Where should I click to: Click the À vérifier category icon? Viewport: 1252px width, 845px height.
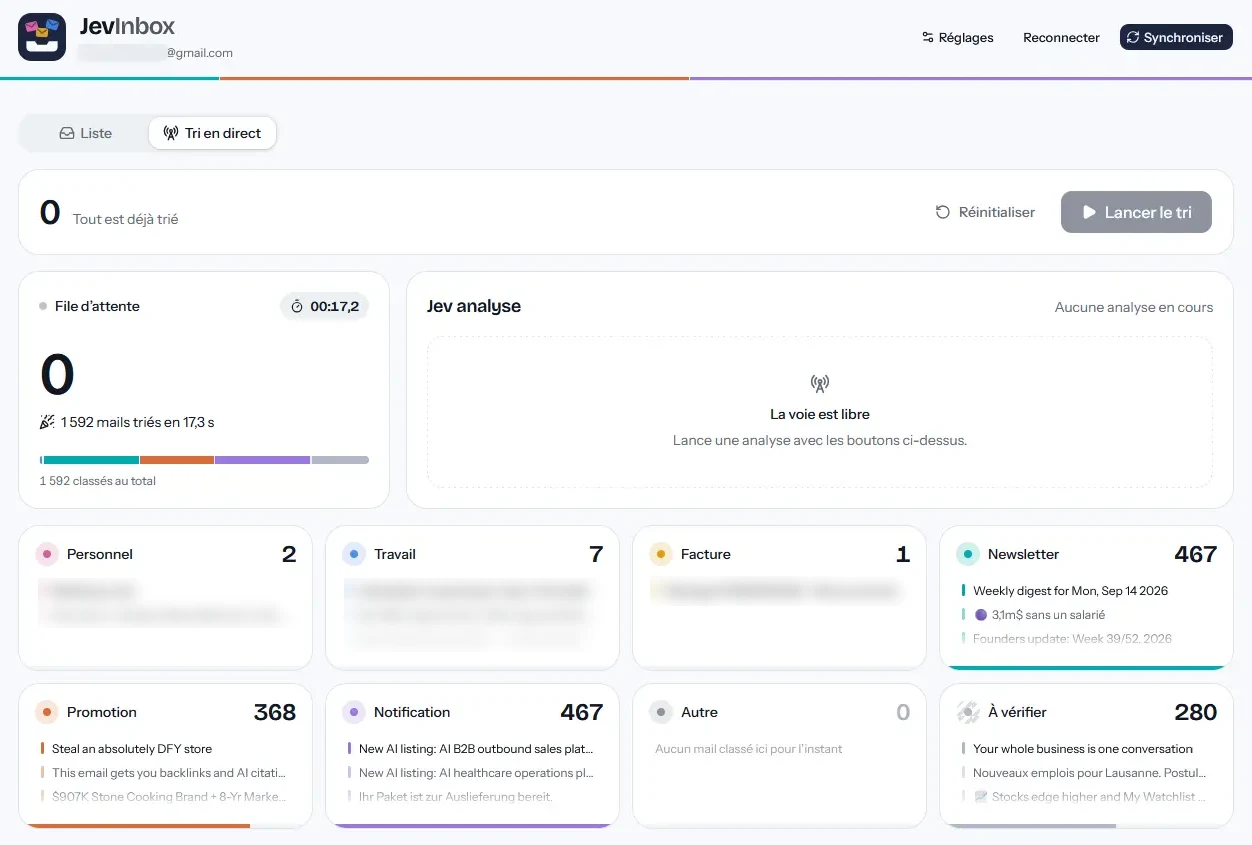(x=968, y=712)
